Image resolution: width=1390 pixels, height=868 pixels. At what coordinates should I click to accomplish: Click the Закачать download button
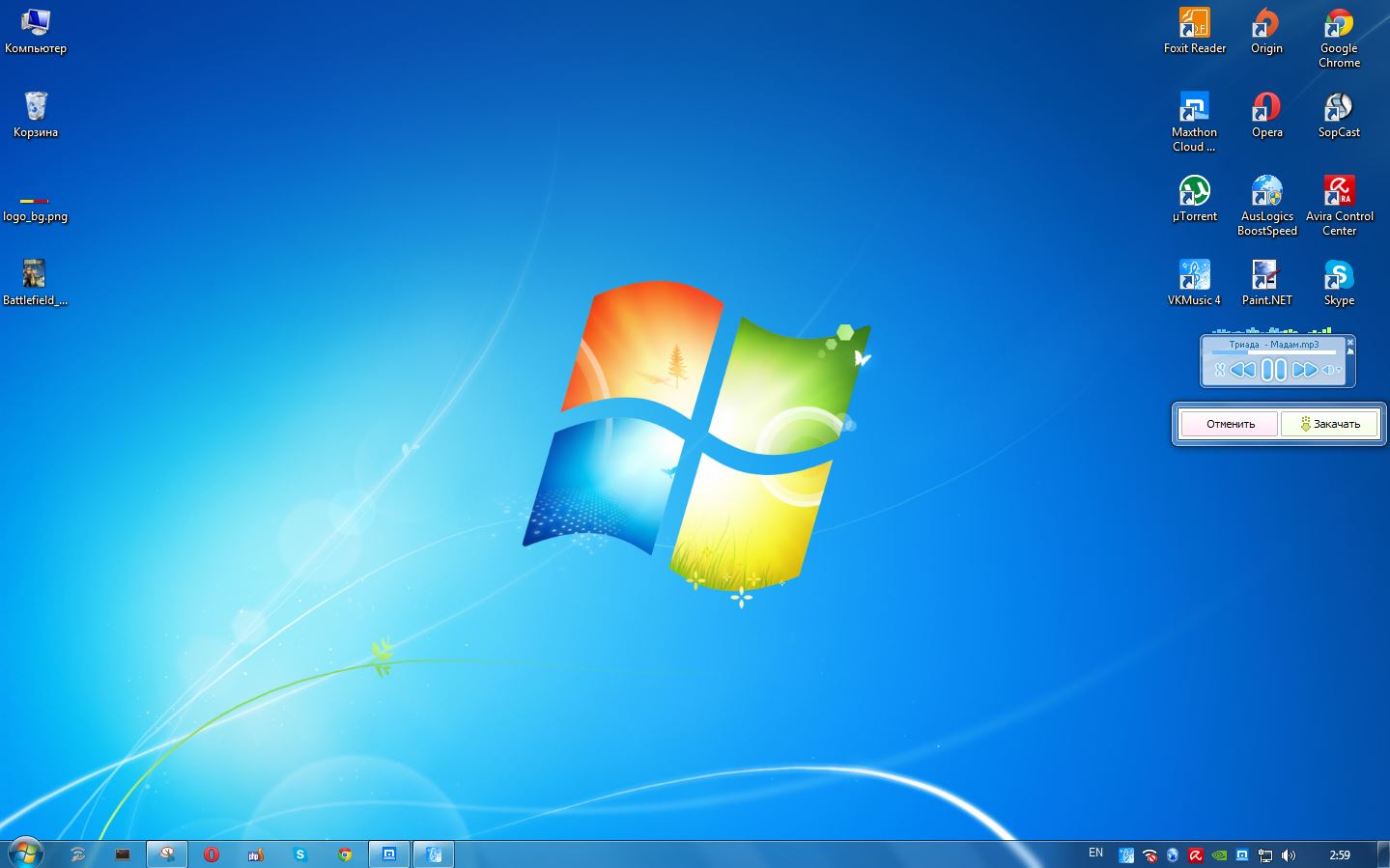click(1329, 424)
